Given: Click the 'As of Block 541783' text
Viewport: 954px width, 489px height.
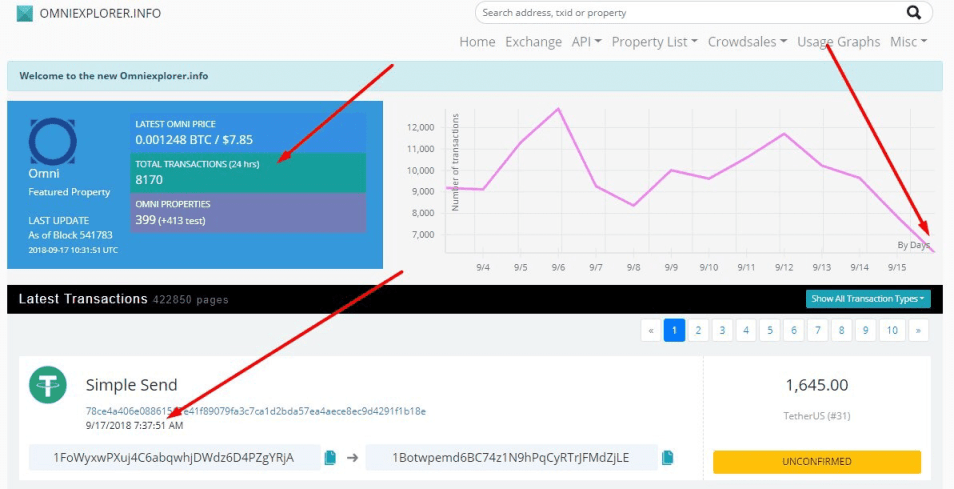Looking at the screenshot, I should [71, 235].
